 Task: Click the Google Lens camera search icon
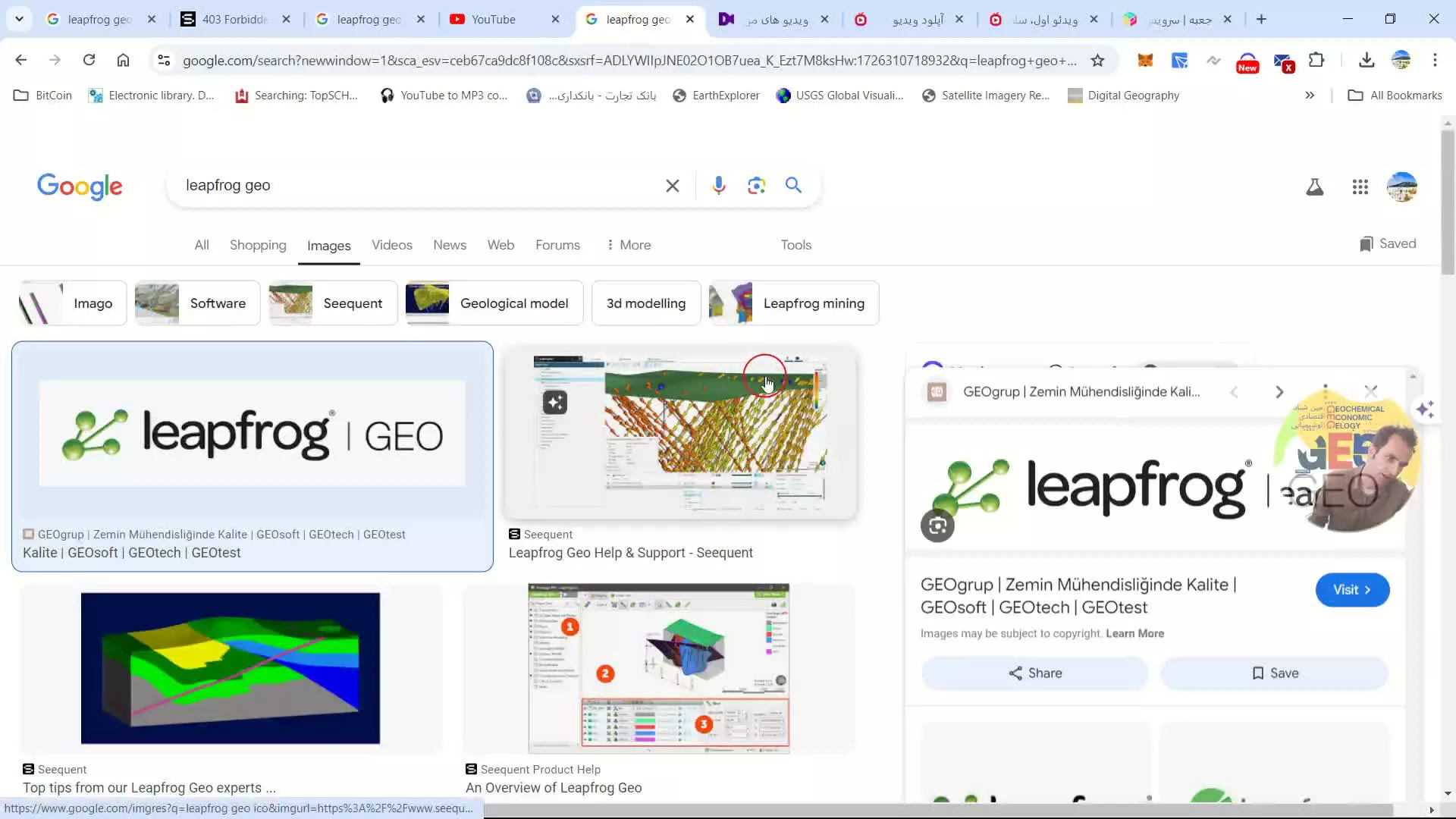(756, 185)
